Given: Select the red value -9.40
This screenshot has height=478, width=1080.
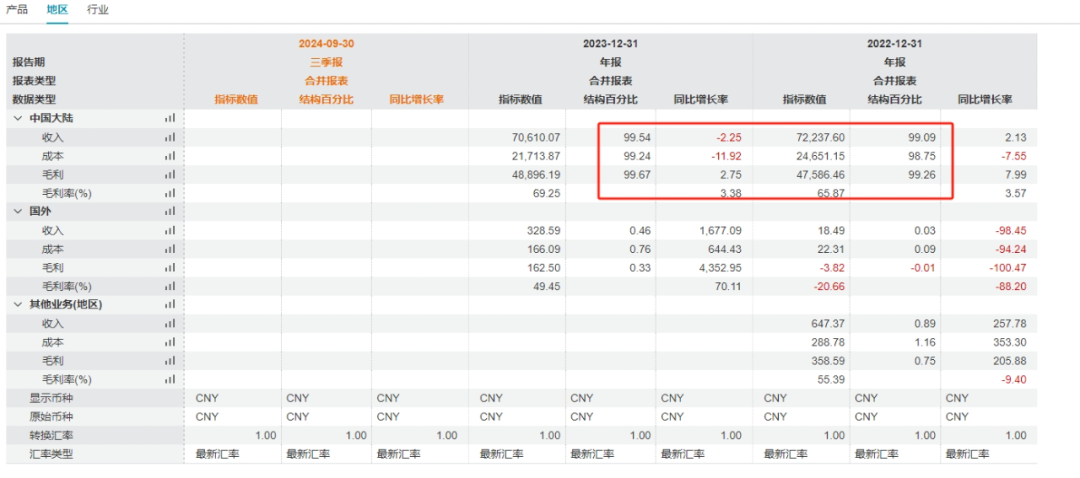Looking at the screenshot, I should [1012, 380].
